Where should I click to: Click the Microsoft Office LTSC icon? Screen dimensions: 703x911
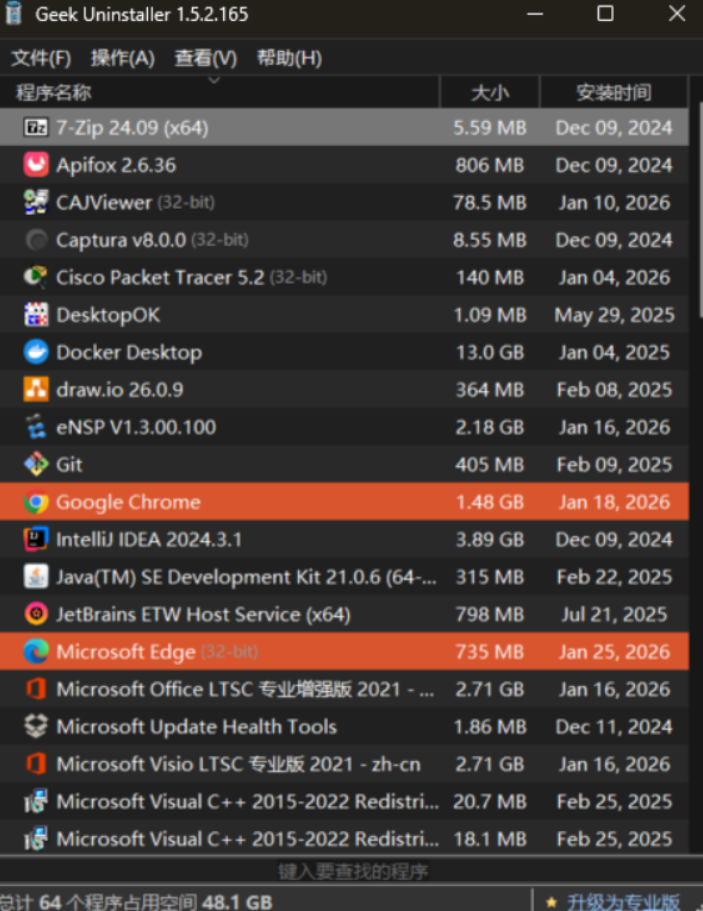point(36,689)
